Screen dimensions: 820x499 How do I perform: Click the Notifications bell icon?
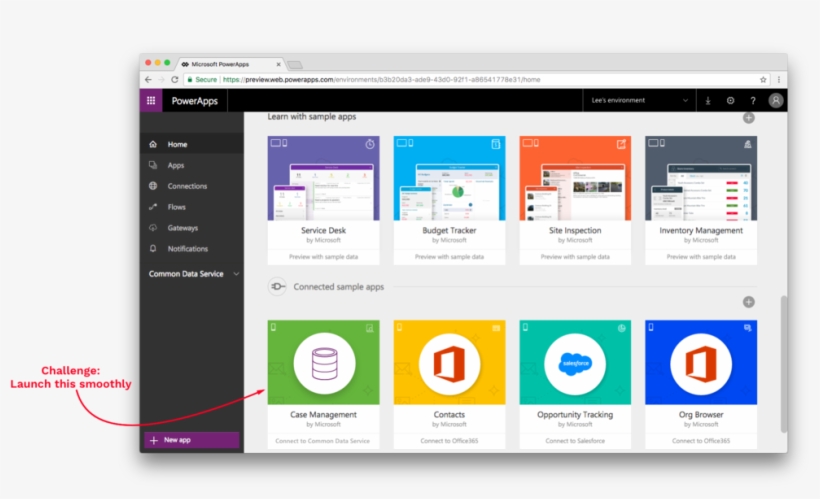point(153,249)
